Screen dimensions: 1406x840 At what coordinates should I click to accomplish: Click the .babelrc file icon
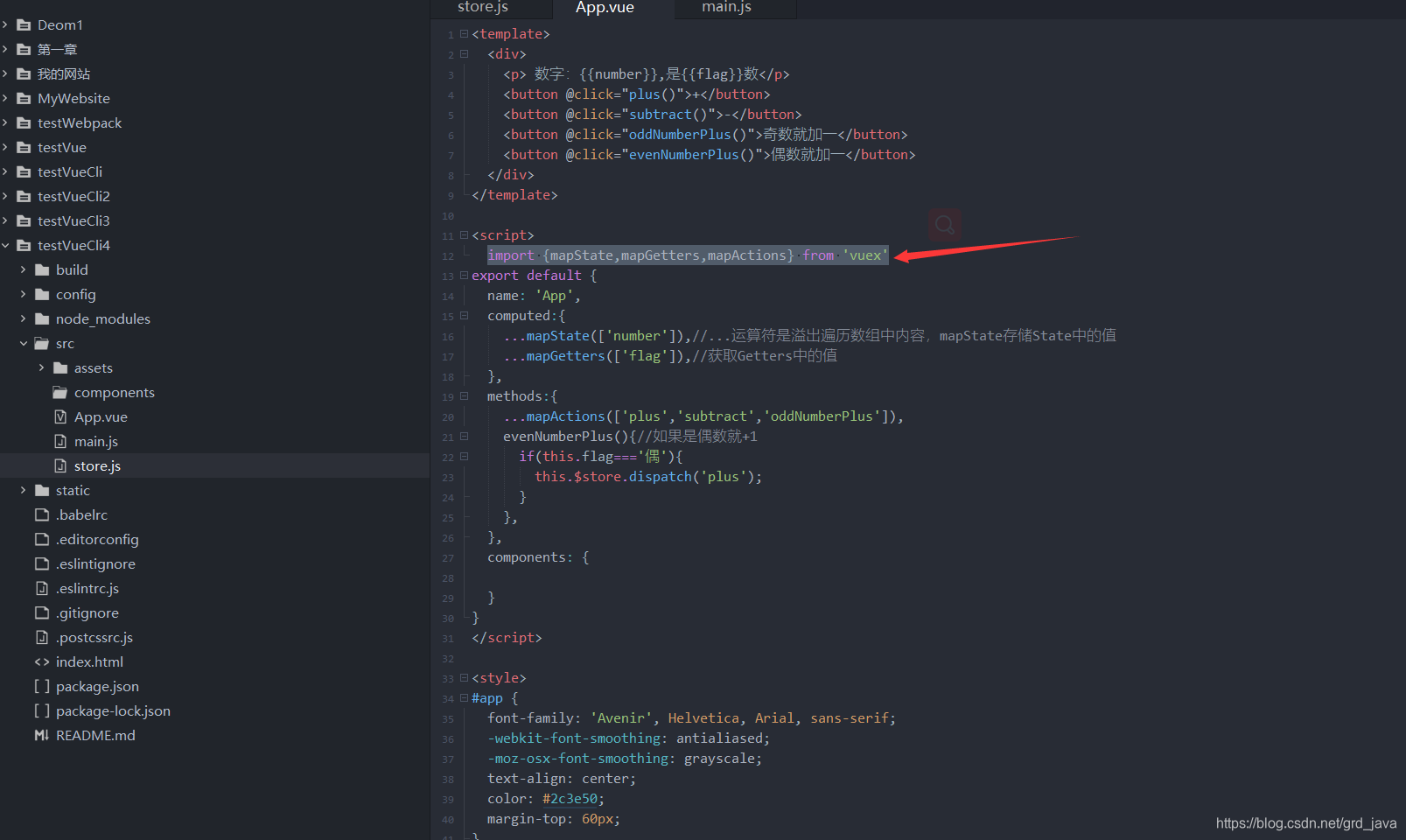[x=42, y=515]
